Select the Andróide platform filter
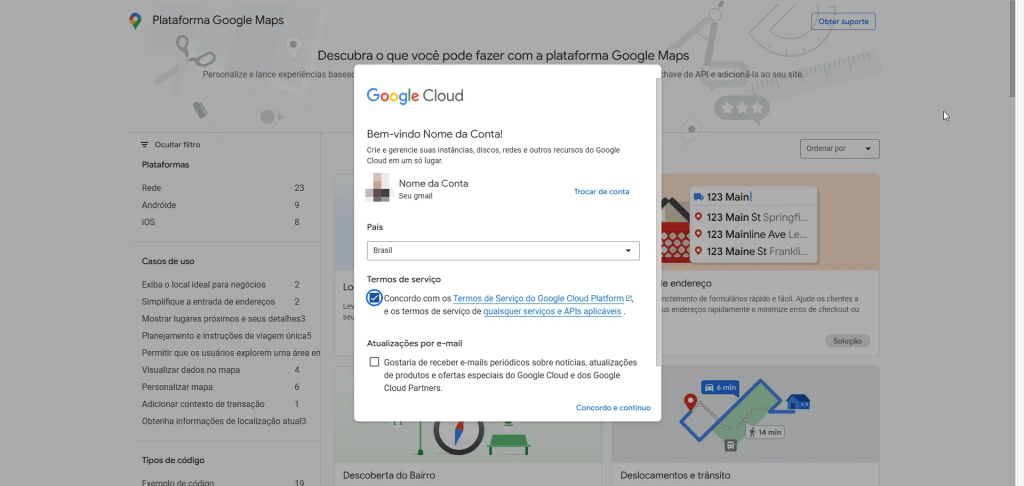Image resolution: width=1024 pixels, height=486 pixels. [x=159, y=205]
